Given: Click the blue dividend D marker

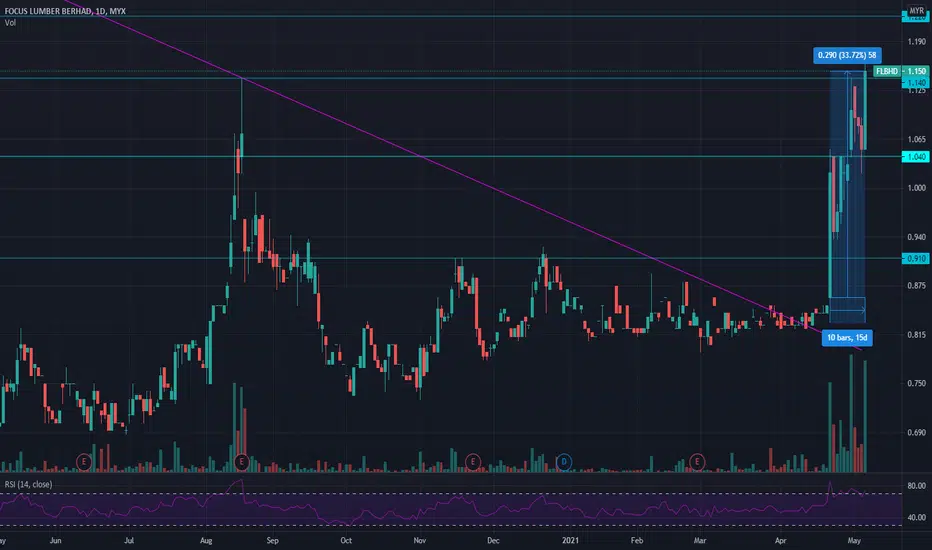Looking at the screenshot, I should pyautogui.click(x=563, y=461).
